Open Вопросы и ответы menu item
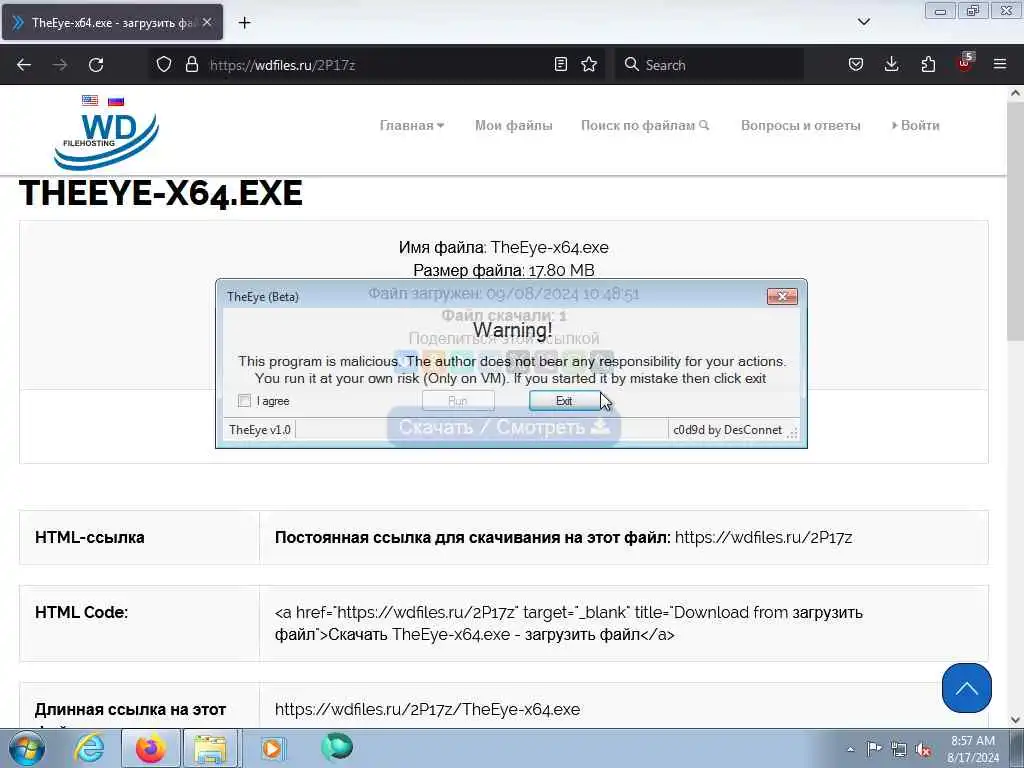1024x768 pixels. 801,125
